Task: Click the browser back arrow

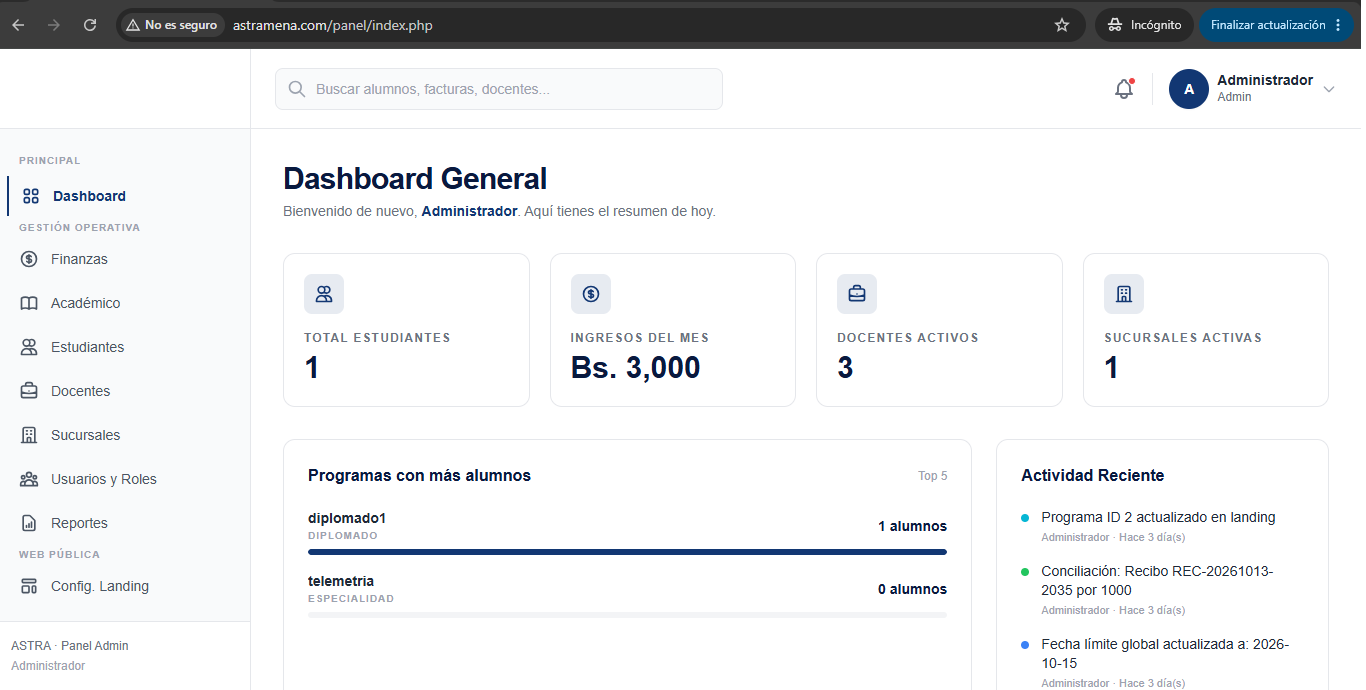Action: [x=18, y=25]
